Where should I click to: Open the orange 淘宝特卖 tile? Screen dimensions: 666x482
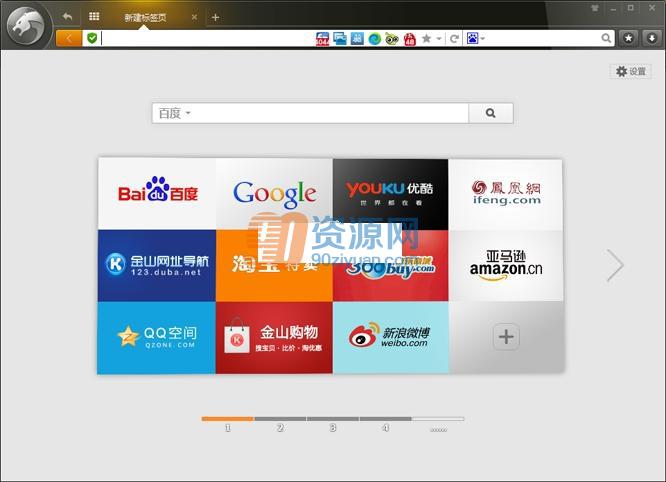[274, 265]
